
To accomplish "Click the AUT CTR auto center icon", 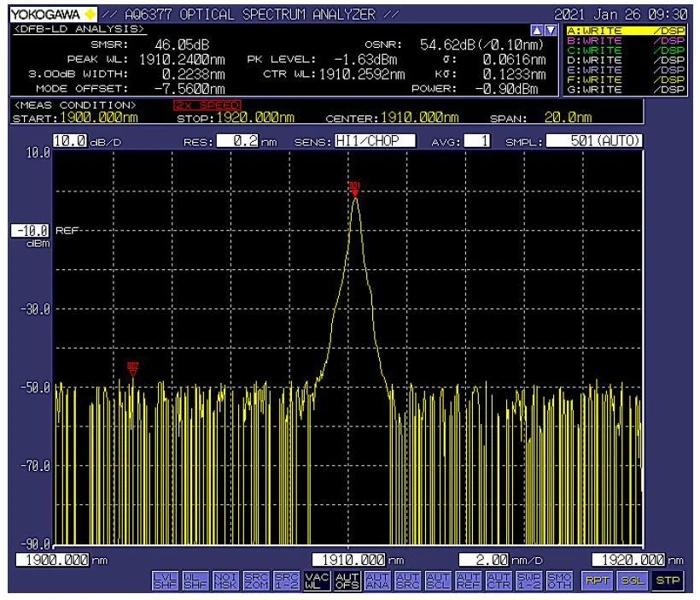I will click(x=497, y=580).
